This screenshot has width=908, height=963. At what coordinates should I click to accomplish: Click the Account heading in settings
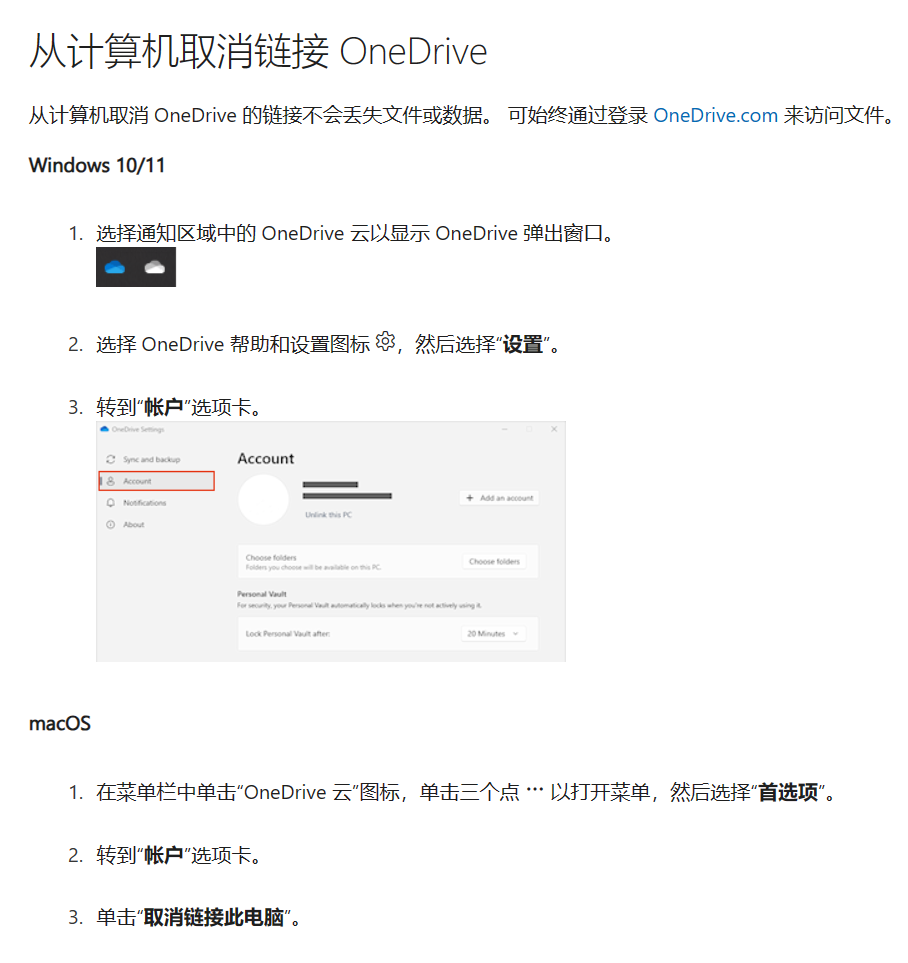click(x=266, y=459)
